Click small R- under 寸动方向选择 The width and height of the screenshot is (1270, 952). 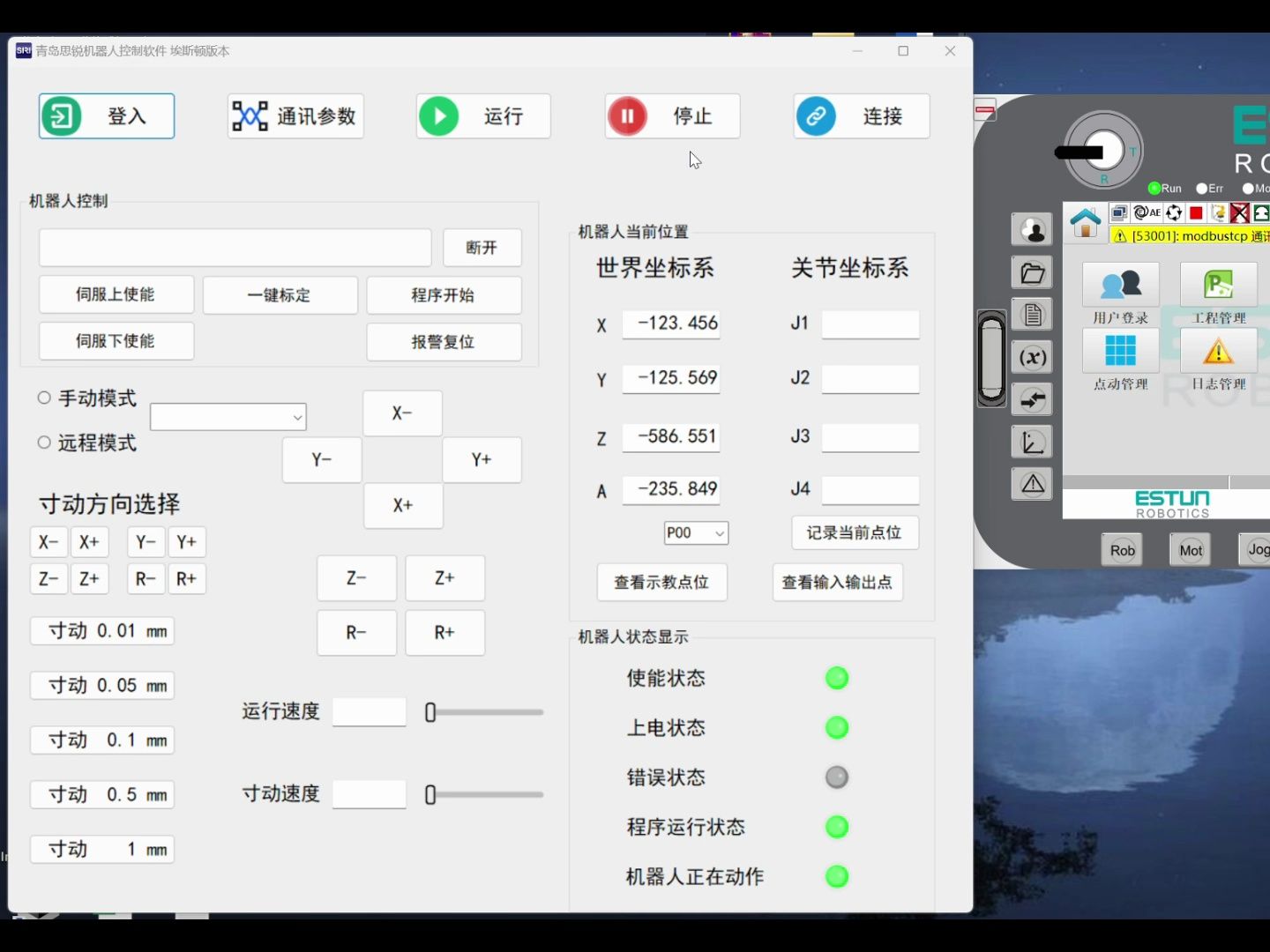(x=146, y=579)
